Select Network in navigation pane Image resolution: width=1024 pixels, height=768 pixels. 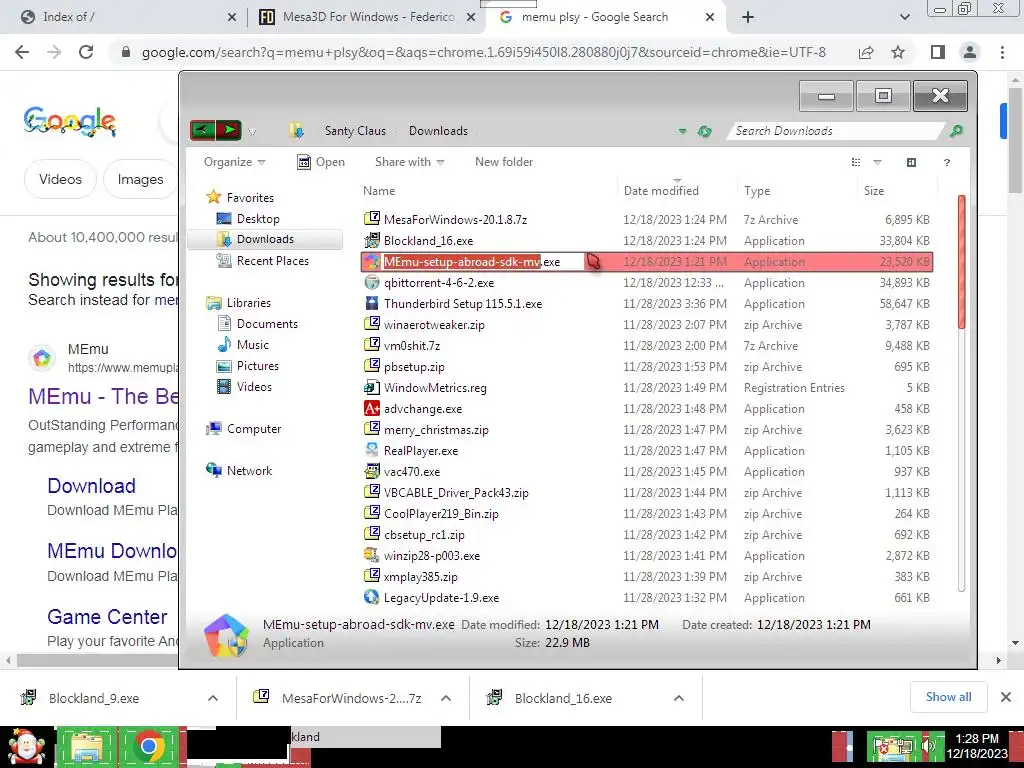249,471
